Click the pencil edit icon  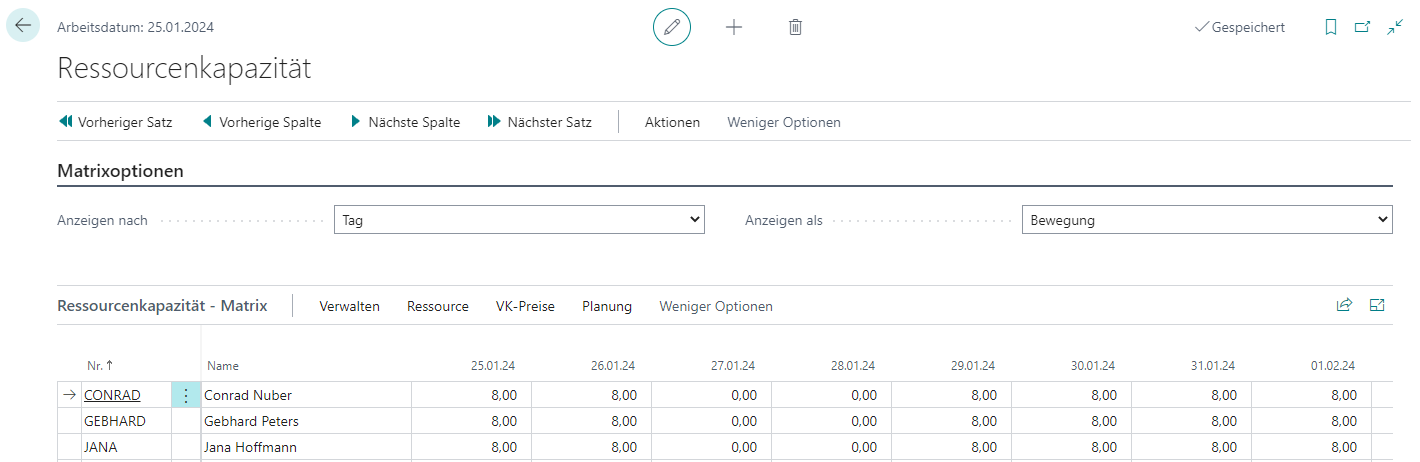(672, 27)
